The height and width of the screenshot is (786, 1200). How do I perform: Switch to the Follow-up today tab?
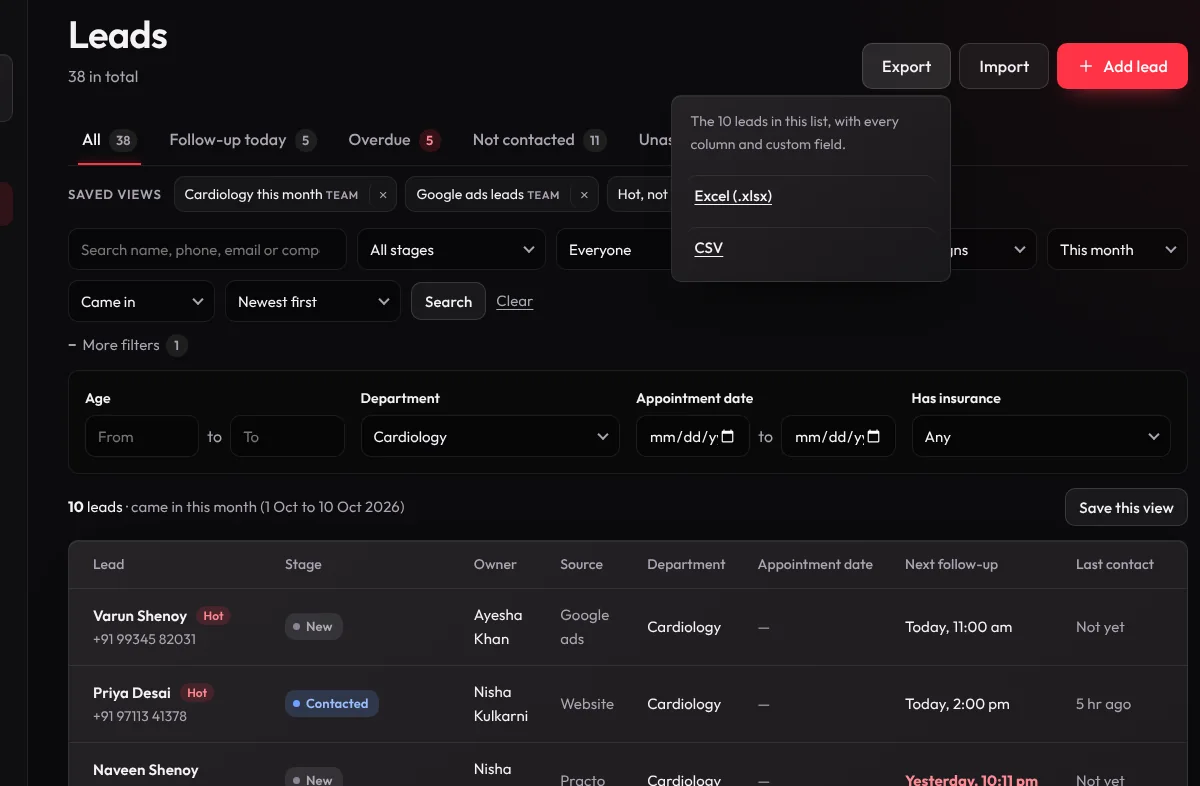point(243,140)
